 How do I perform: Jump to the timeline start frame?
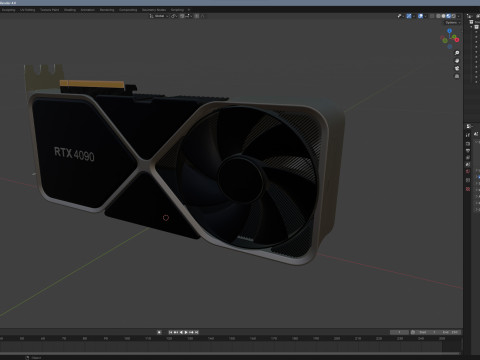pos(171,332)
